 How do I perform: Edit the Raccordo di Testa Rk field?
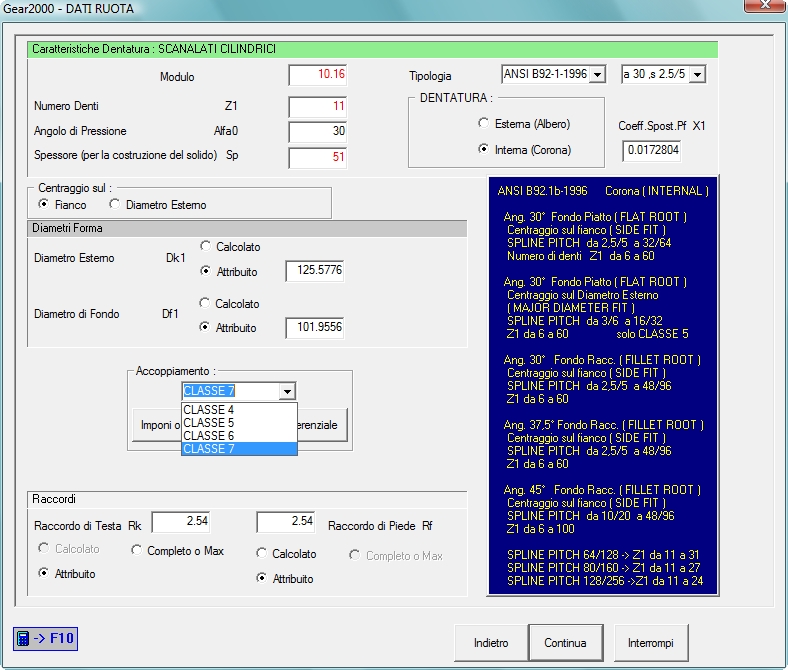(181, 521)
